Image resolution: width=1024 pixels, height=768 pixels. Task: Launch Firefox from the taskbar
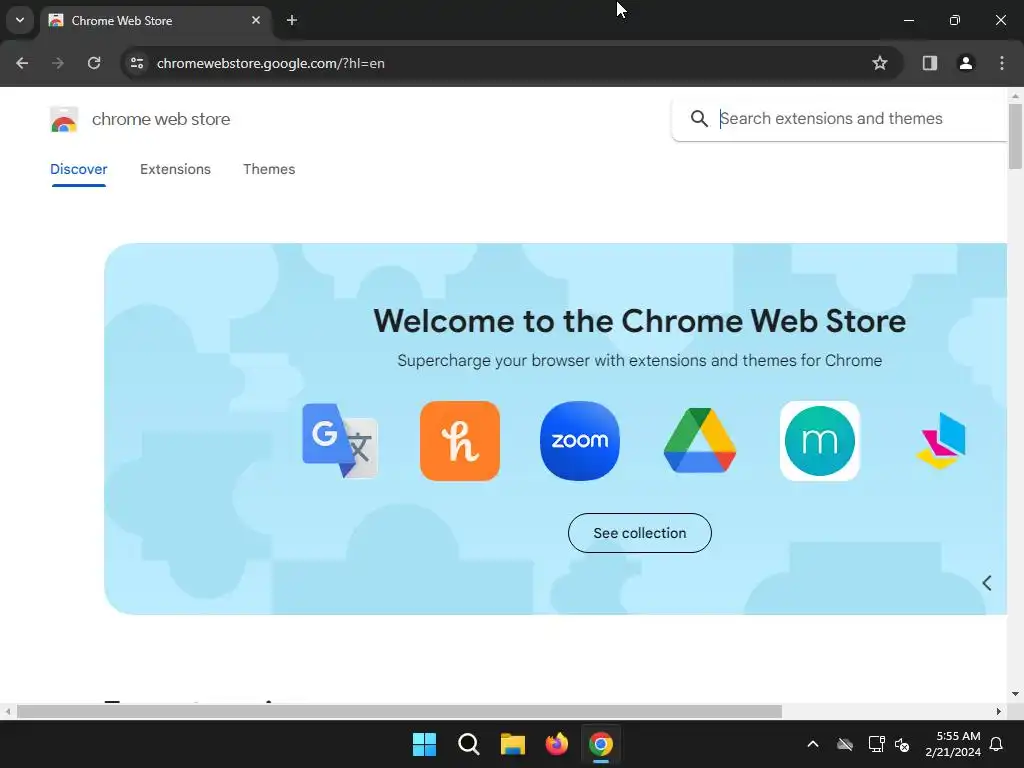point(556,744)
